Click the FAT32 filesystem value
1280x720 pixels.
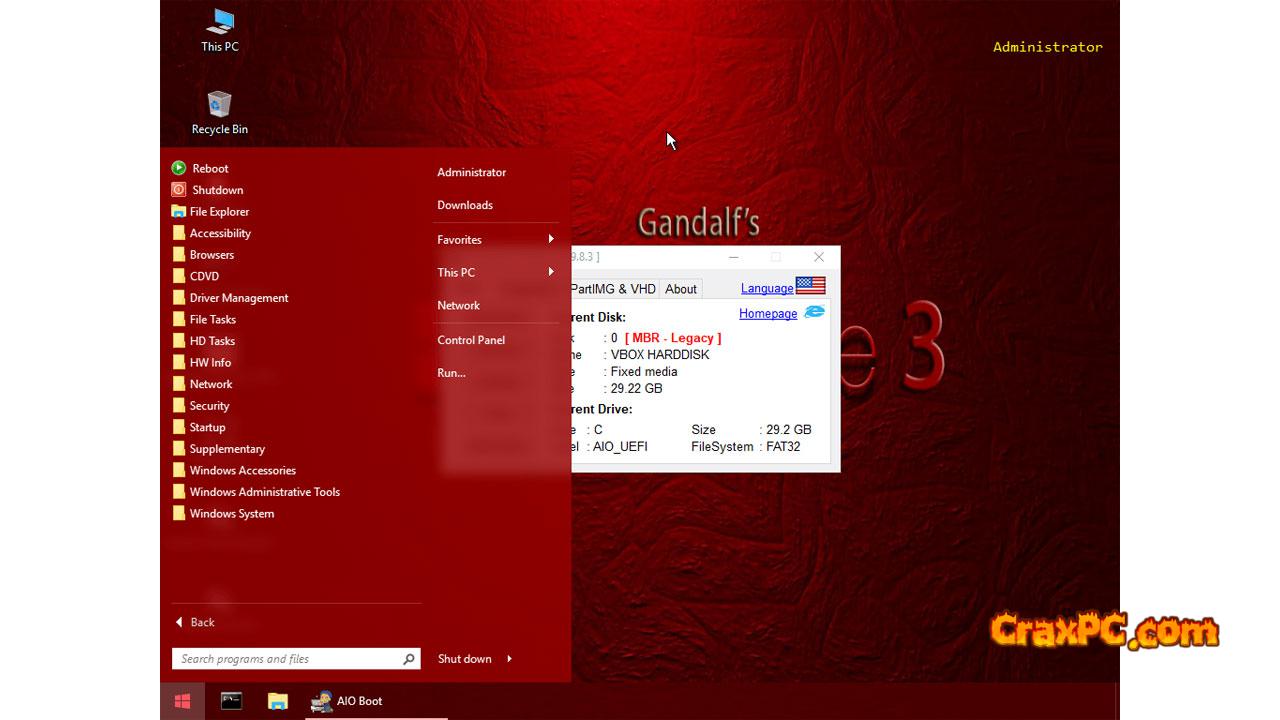click(784, 447)
